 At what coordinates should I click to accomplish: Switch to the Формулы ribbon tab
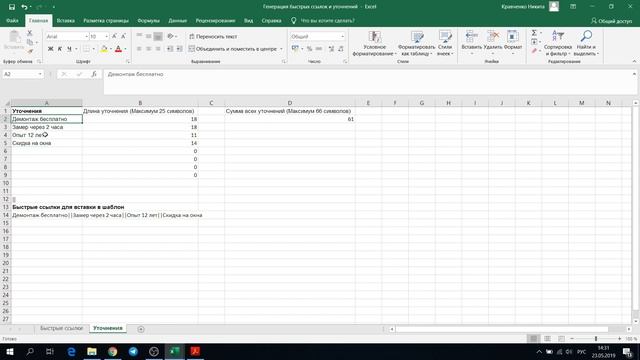148,20
